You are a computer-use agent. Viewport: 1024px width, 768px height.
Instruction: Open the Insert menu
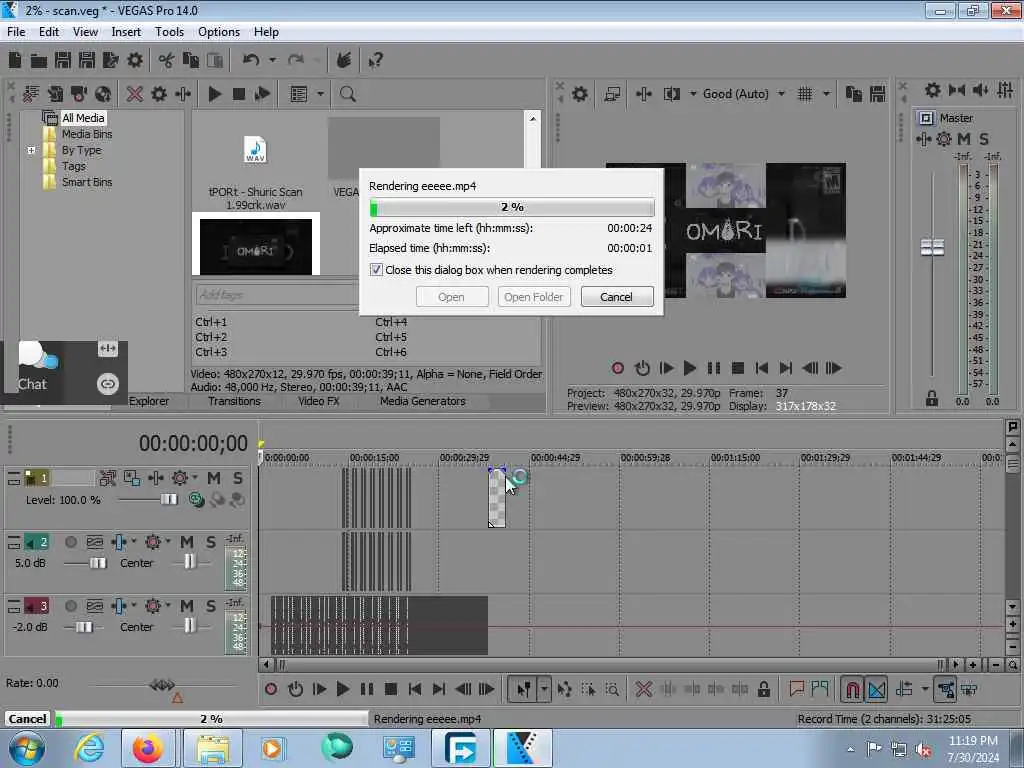126,32
